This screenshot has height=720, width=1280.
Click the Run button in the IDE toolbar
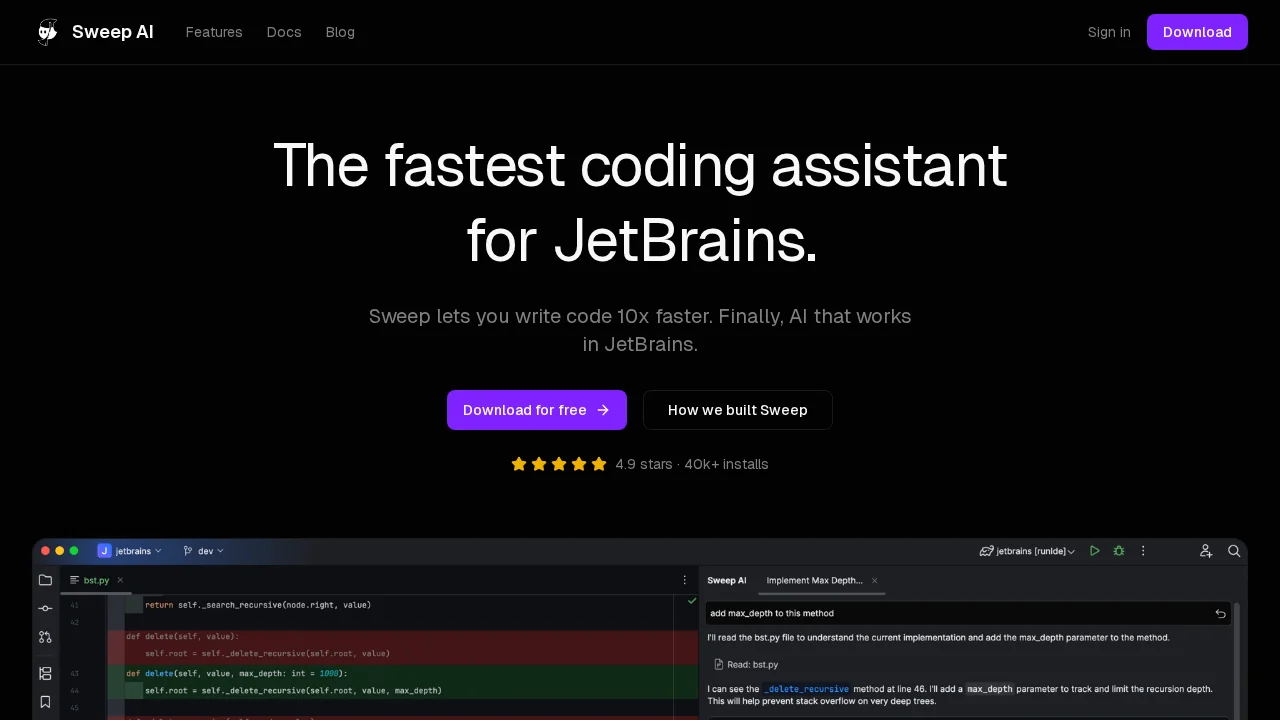[x=1095, y=551]
